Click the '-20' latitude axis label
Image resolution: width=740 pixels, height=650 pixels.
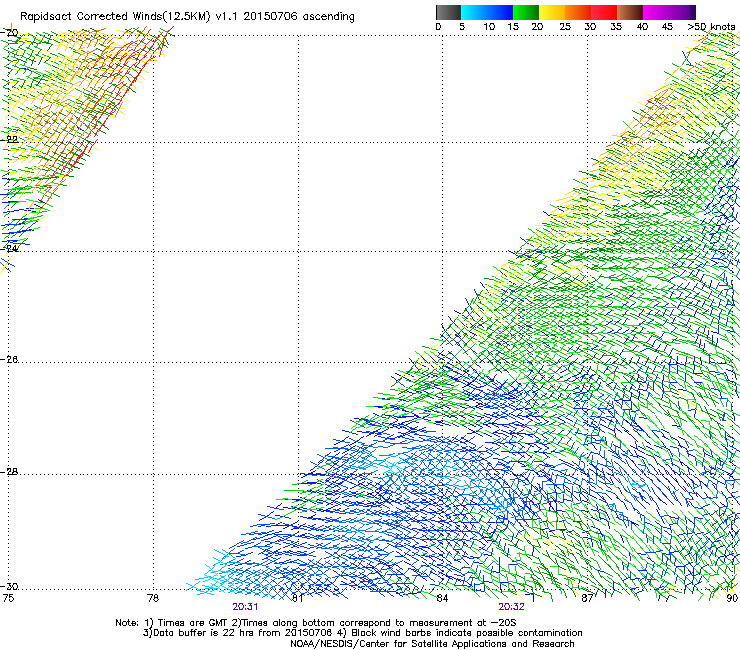click(x=10, y=33)
